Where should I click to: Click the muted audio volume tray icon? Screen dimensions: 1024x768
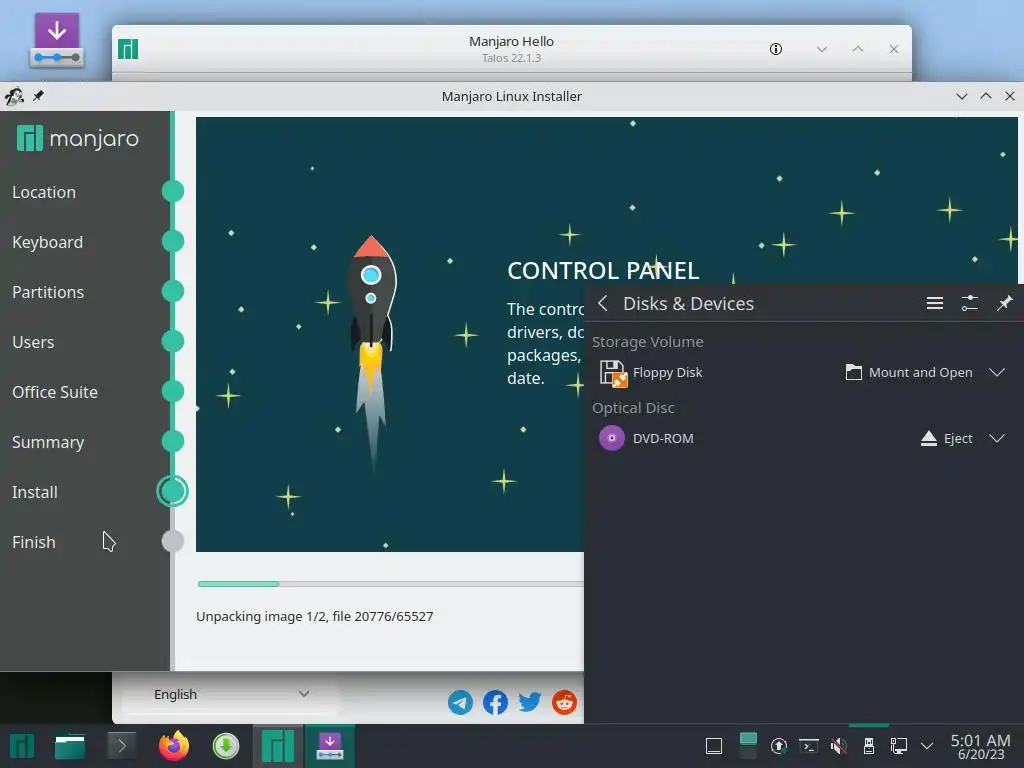[x=839, y=746]
